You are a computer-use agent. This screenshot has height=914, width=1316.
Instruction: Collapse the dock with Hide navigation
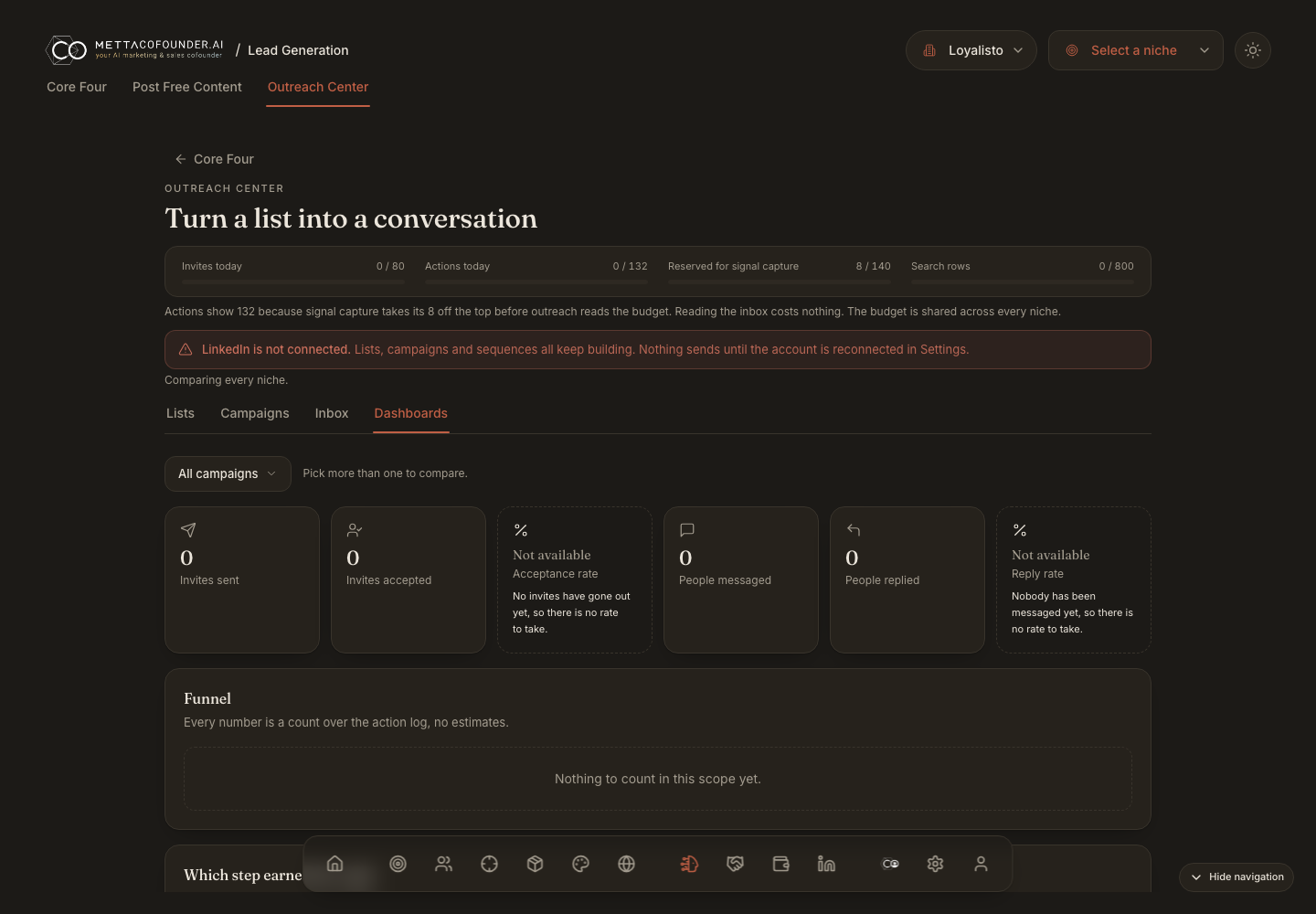(1236, 877)
